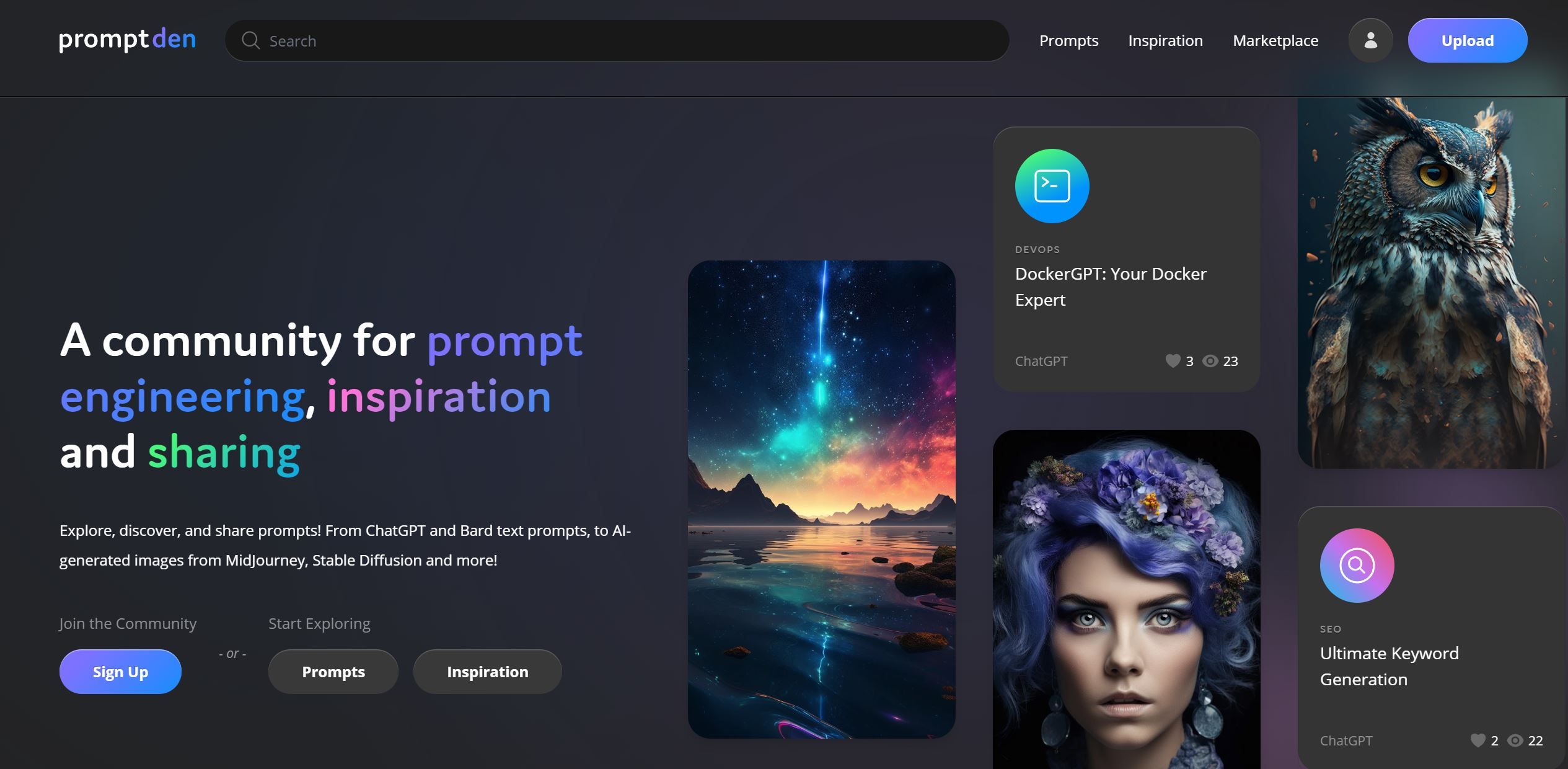Image resolution: width=1568 pixels, height=769 pixels.
Task: Click the Sign Up button
Action: click(x=120, y=671)
